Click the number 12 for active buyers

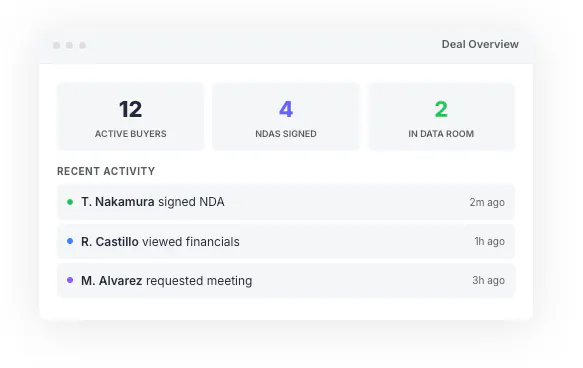pos(131,109)
